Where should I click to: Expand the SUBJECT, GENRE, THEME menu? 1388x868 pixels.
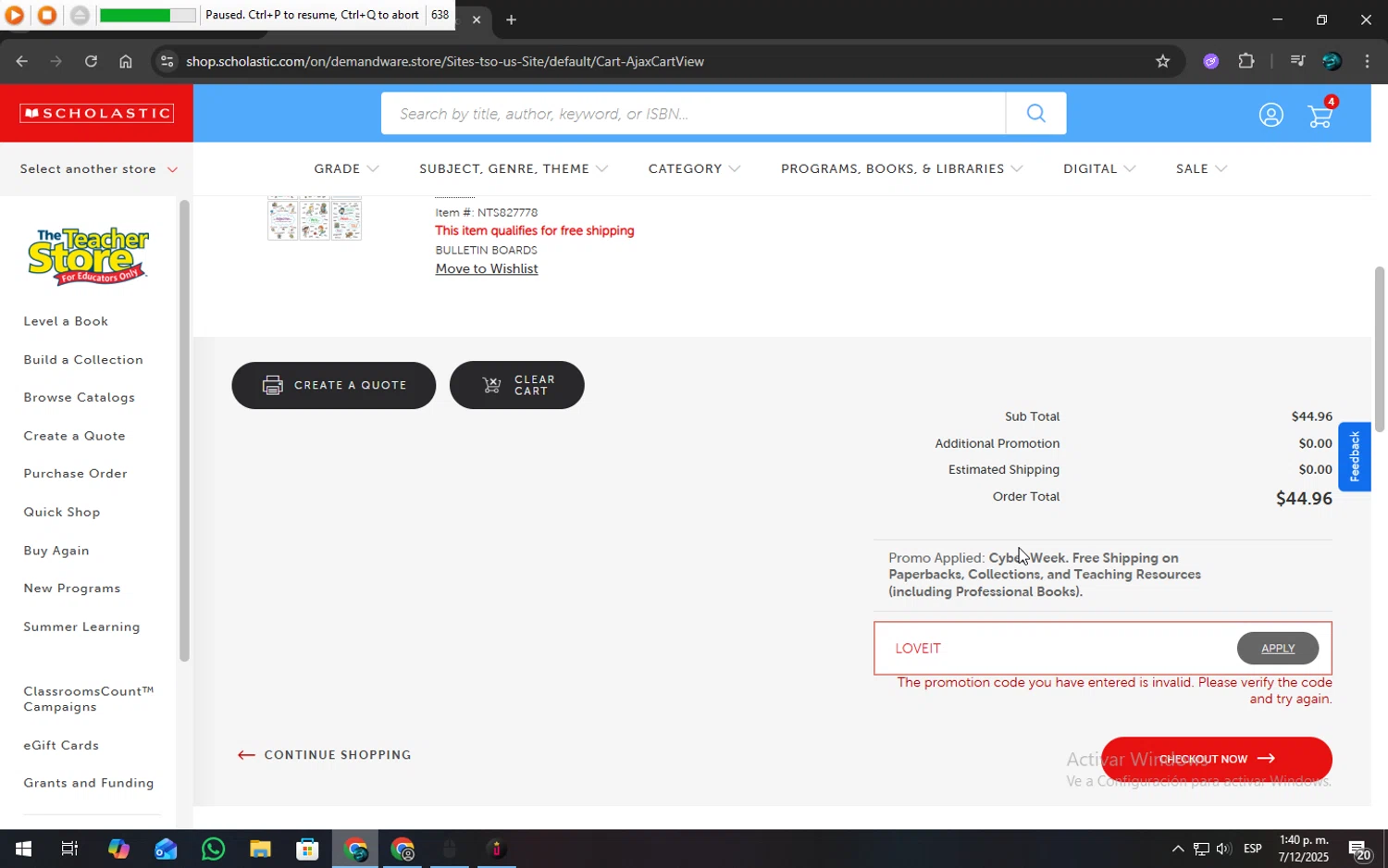[x=514, y=168]
